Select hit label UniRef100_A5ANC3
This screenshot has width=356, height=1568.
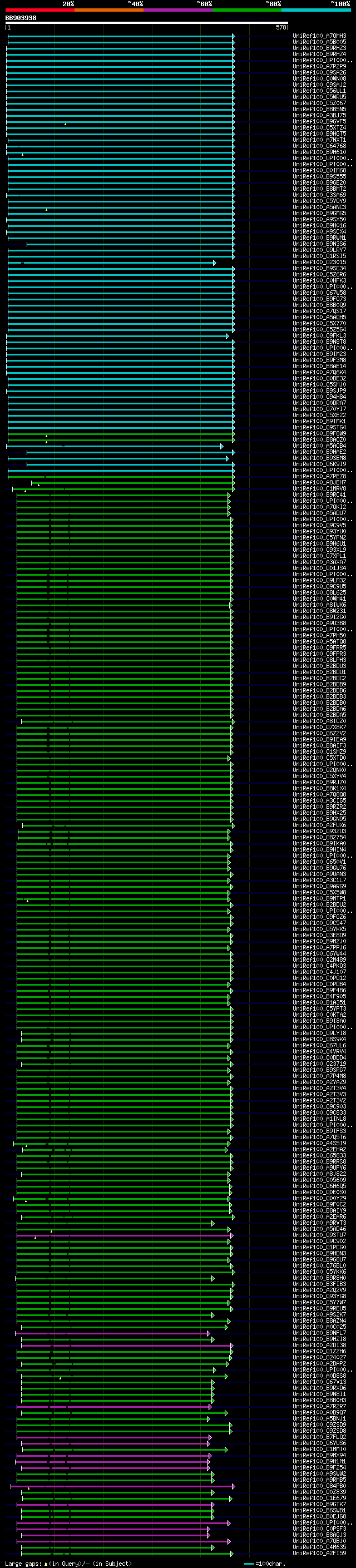click(x=319, y=207)
